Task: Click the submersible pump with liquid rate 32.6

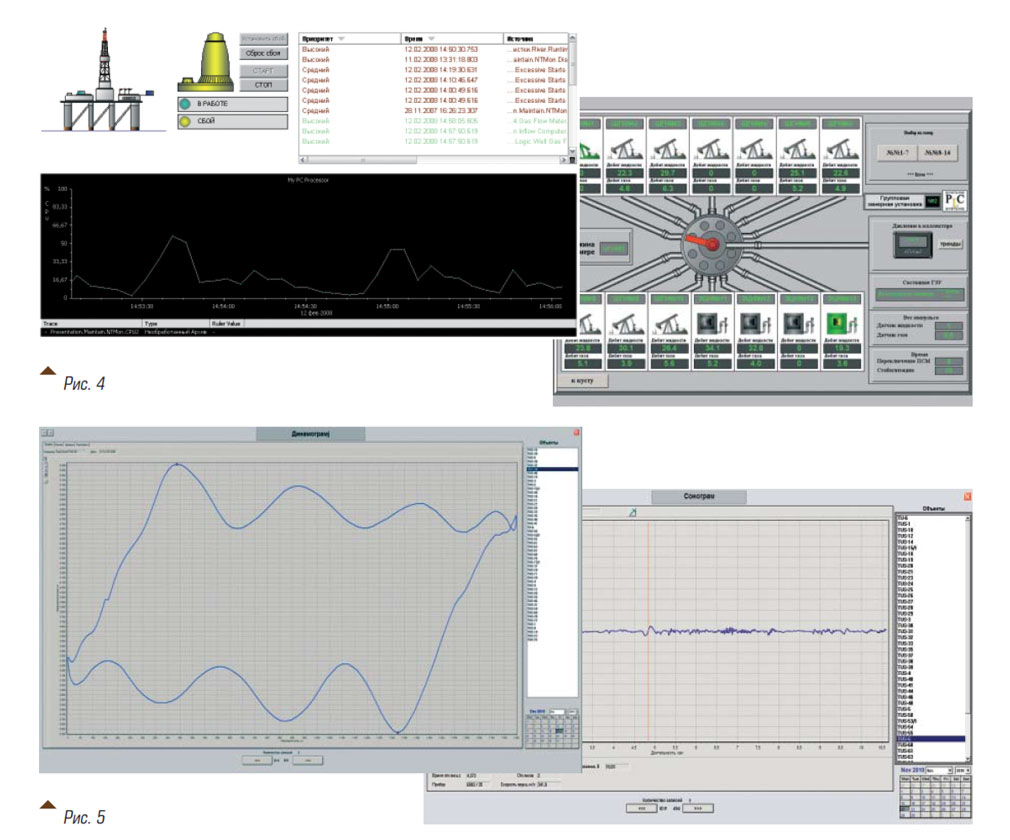Action: point(756,322)
